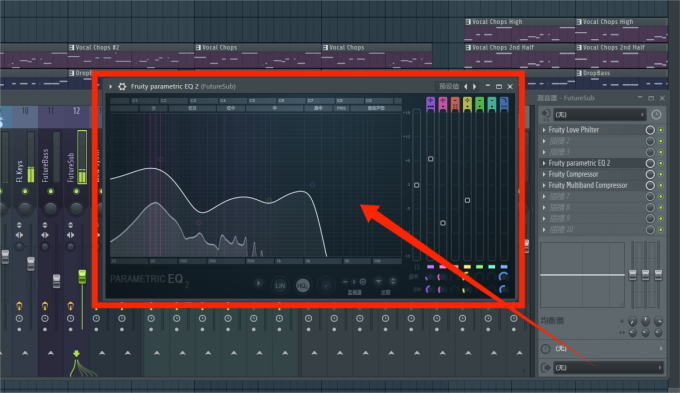Toggle Fruity parametric EQ 2 enable LED
Viewport: 680px width, 393px height.
tap(661, 163)
